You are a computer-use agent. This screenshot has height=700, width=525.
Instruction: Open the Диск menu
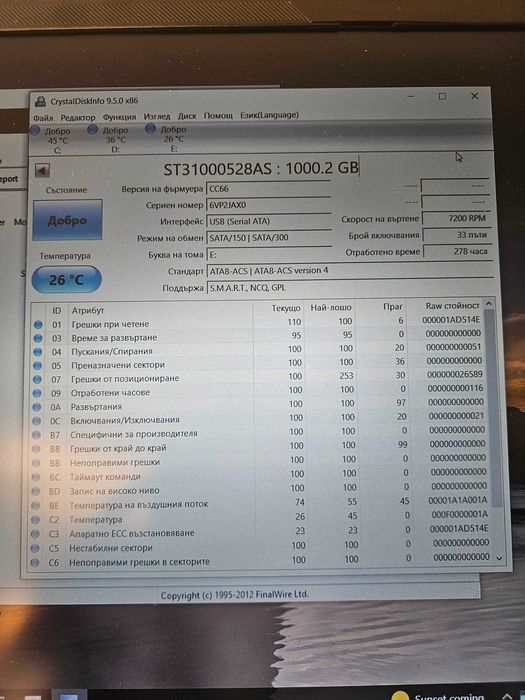pyautogui.click(x=187, y=116)
